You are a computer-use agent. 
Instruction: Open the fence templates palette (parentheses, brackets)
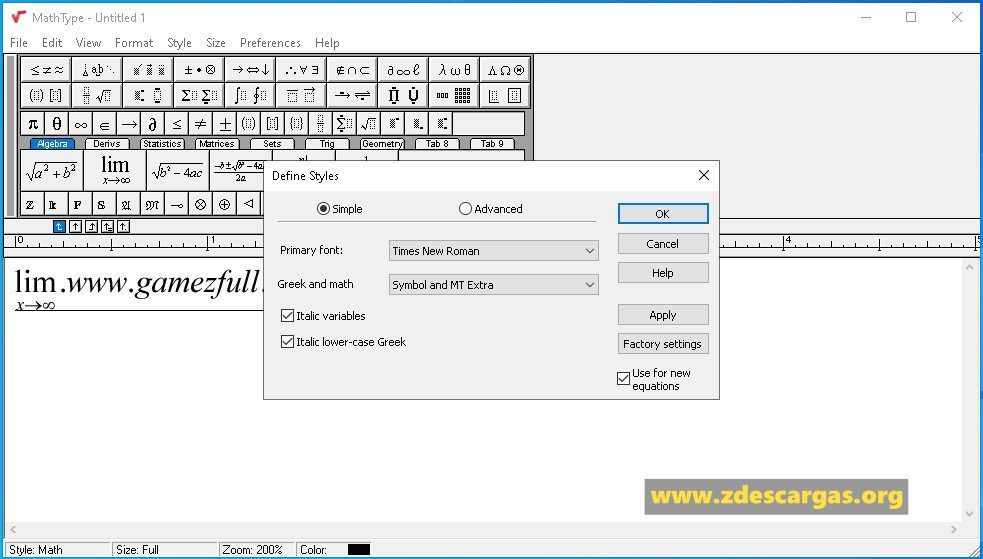[46, 95]
